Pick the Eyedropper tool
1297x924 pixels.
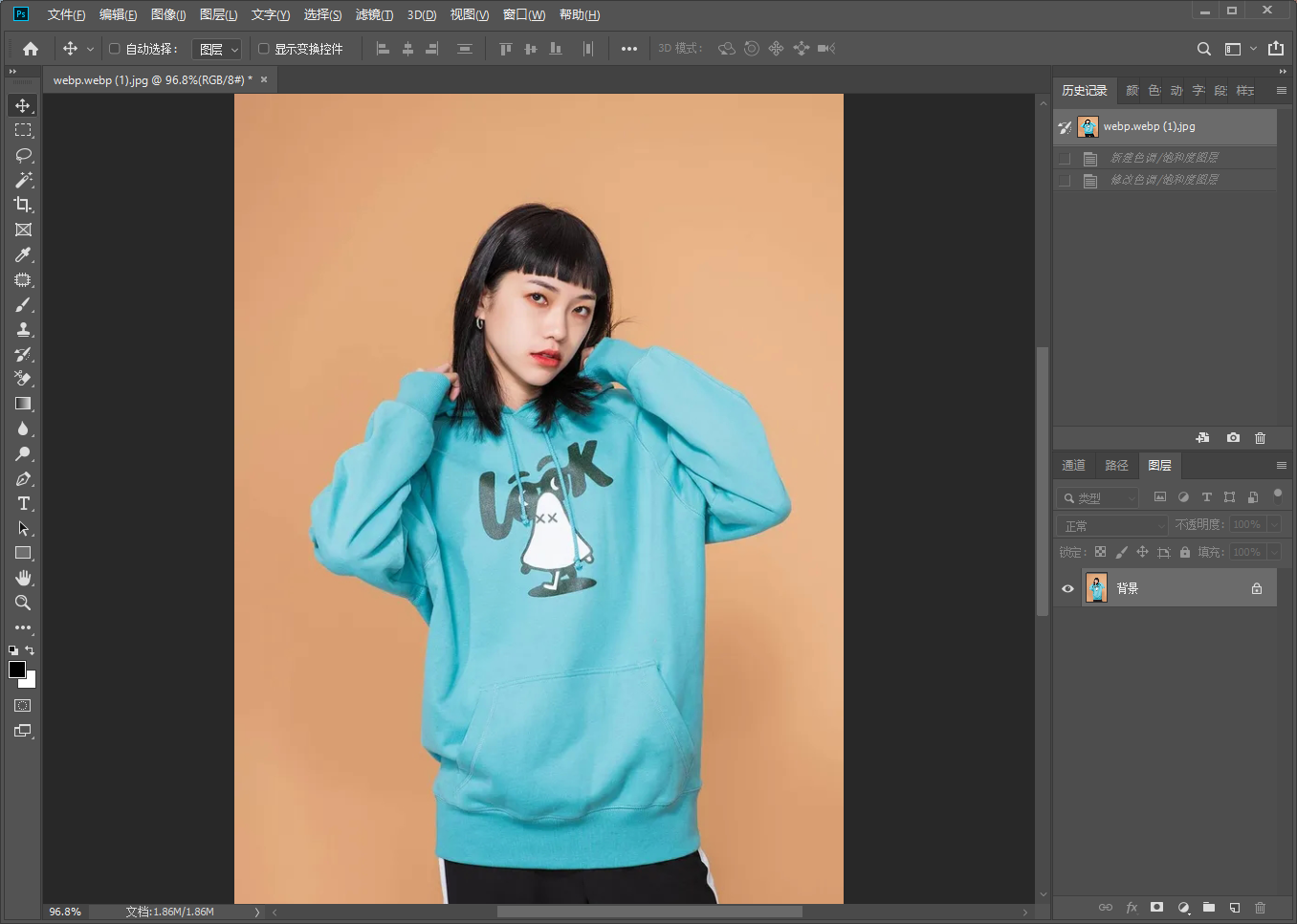(x=23, y=254)
